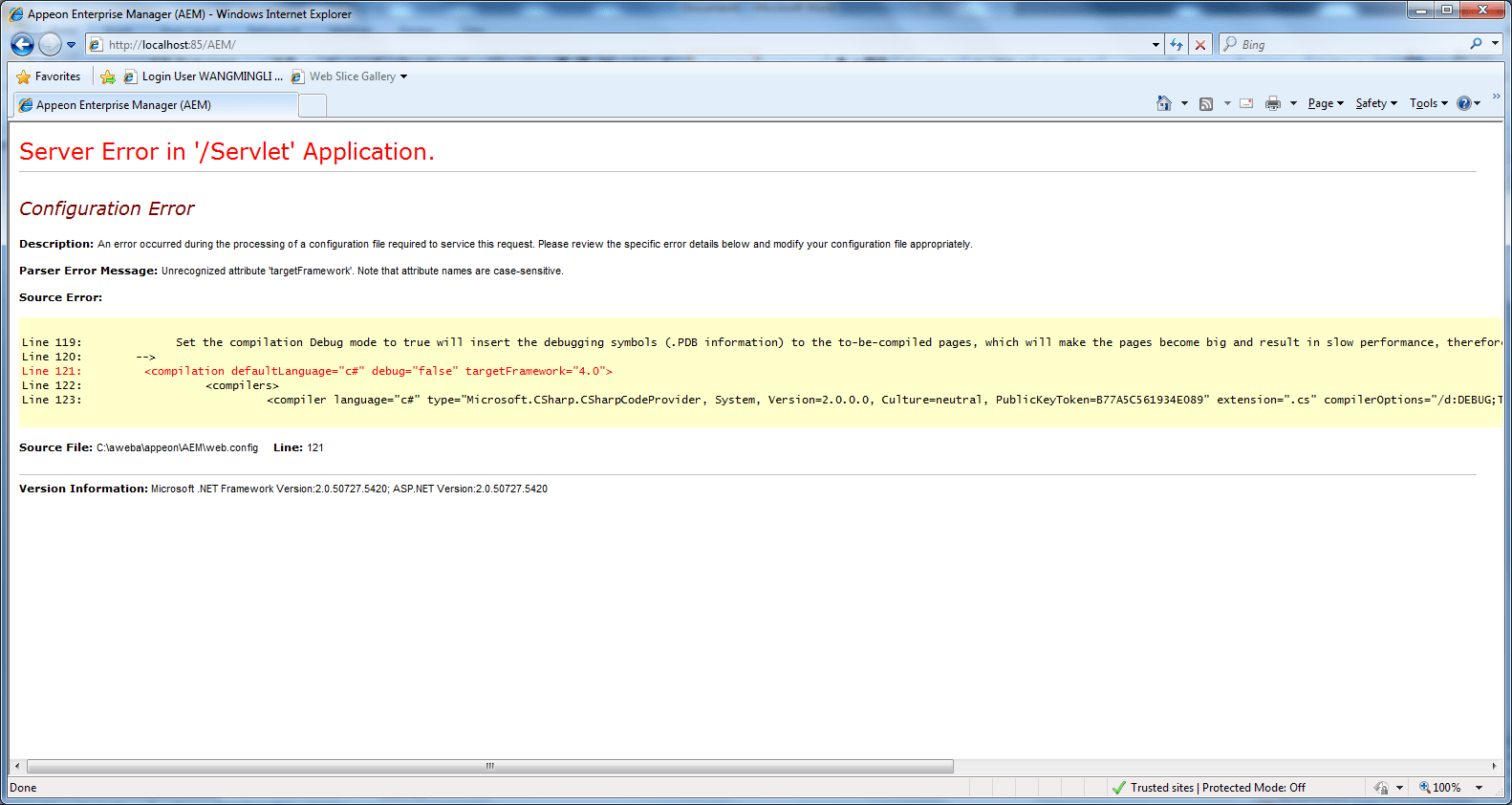This screenshot has height=805, width=1512.
Task: Click the 'Configuration Error' subheading
Action: (106, 208)
